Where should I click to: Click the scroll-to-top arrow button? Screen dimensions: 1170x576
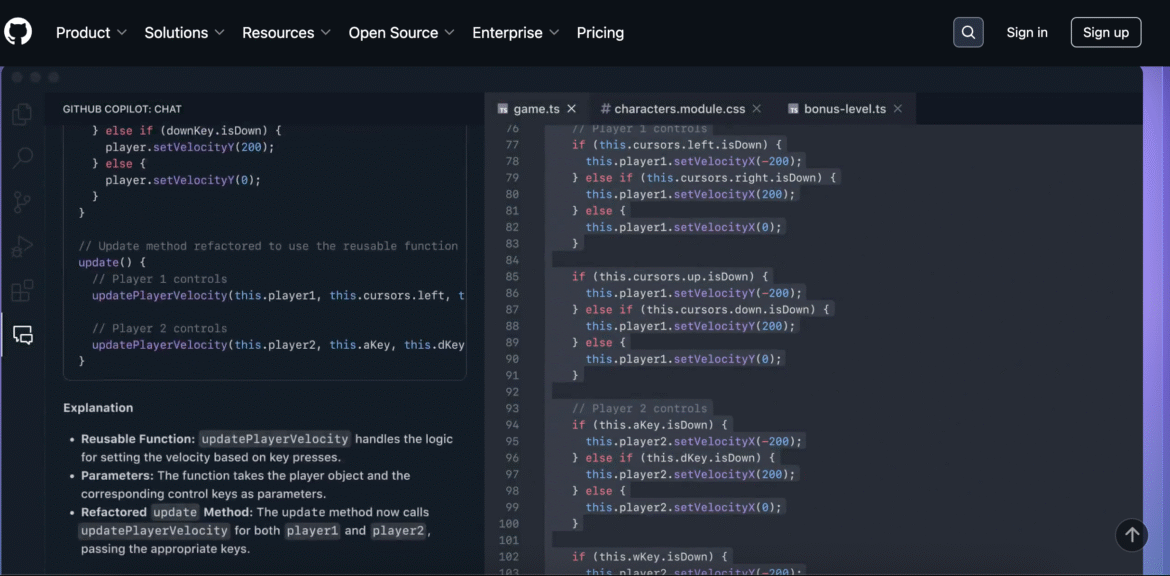tap(1131, 535)
